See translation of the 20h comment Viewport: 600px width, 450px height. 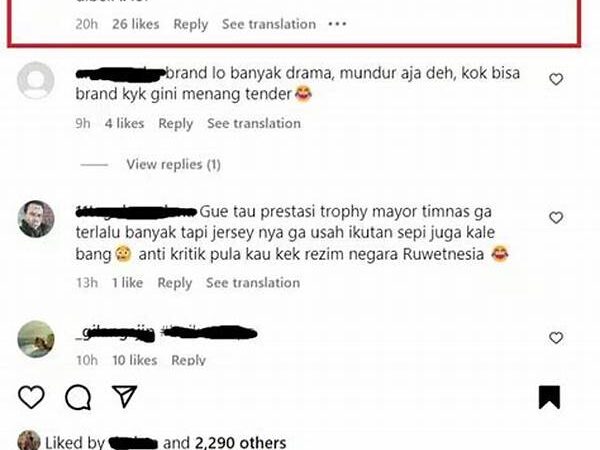tap(269, 24)
